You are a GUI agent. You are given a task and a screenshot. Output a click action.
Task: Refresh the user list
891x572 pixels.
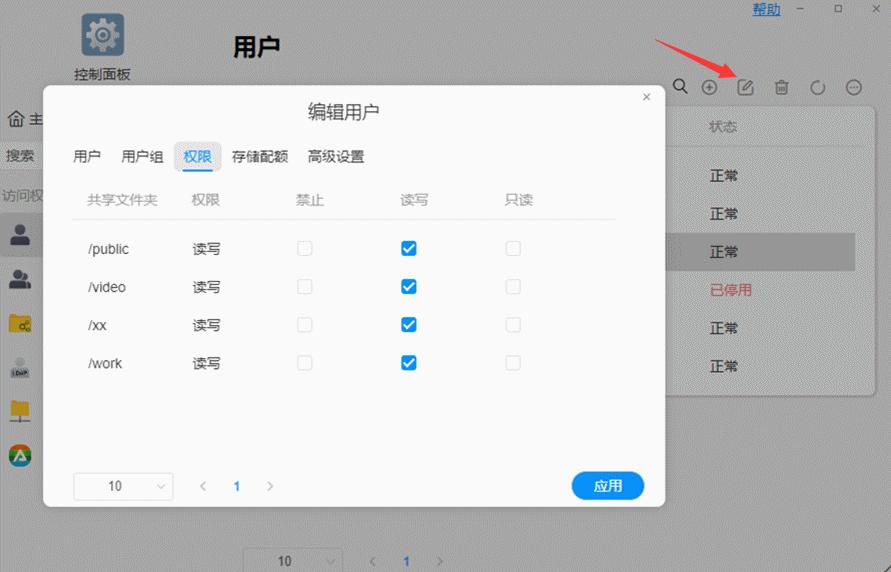point(817,87)
